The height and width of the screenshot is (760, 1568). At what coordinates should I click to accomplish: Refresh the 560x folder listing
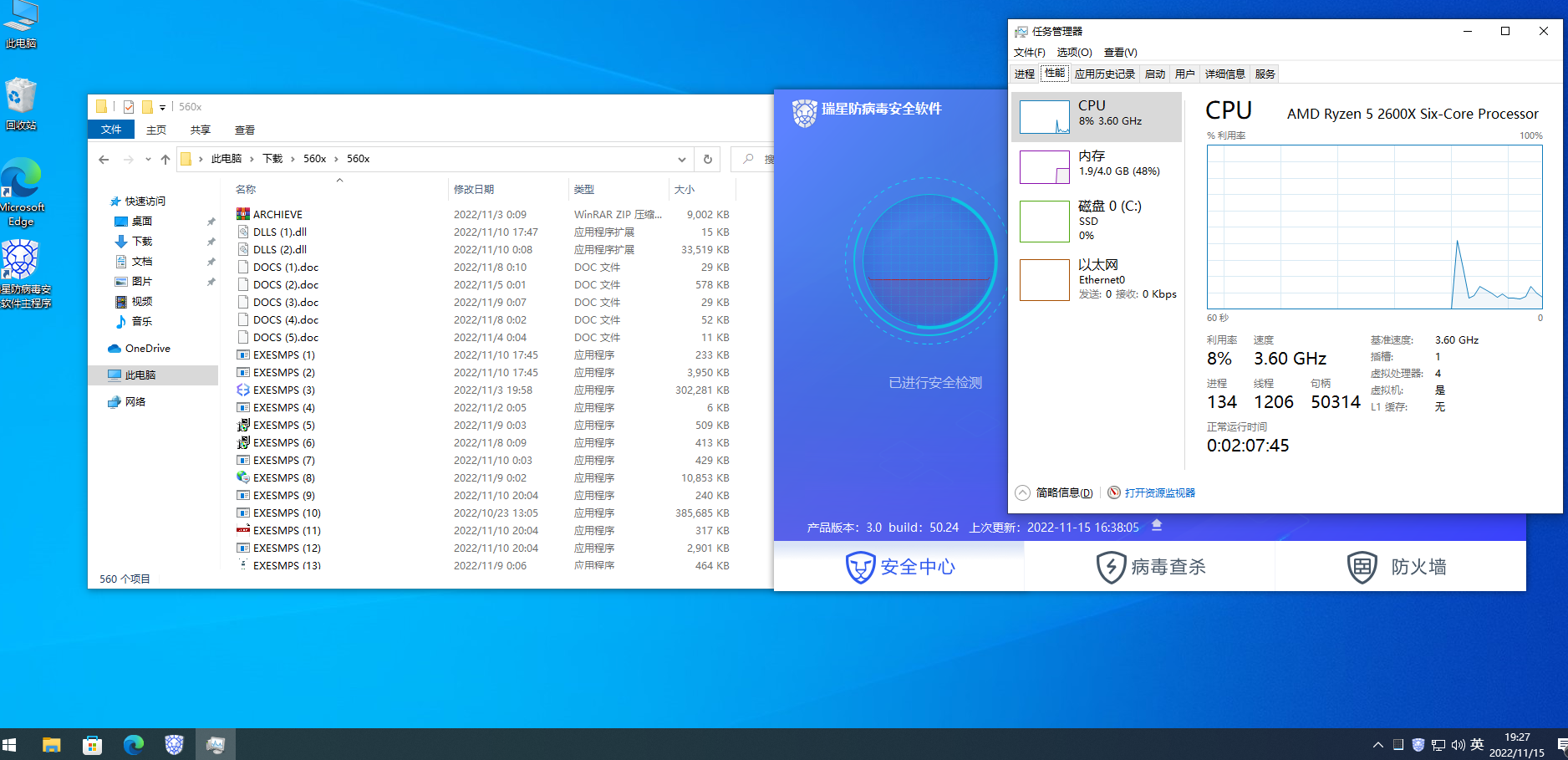pos(708,159)
